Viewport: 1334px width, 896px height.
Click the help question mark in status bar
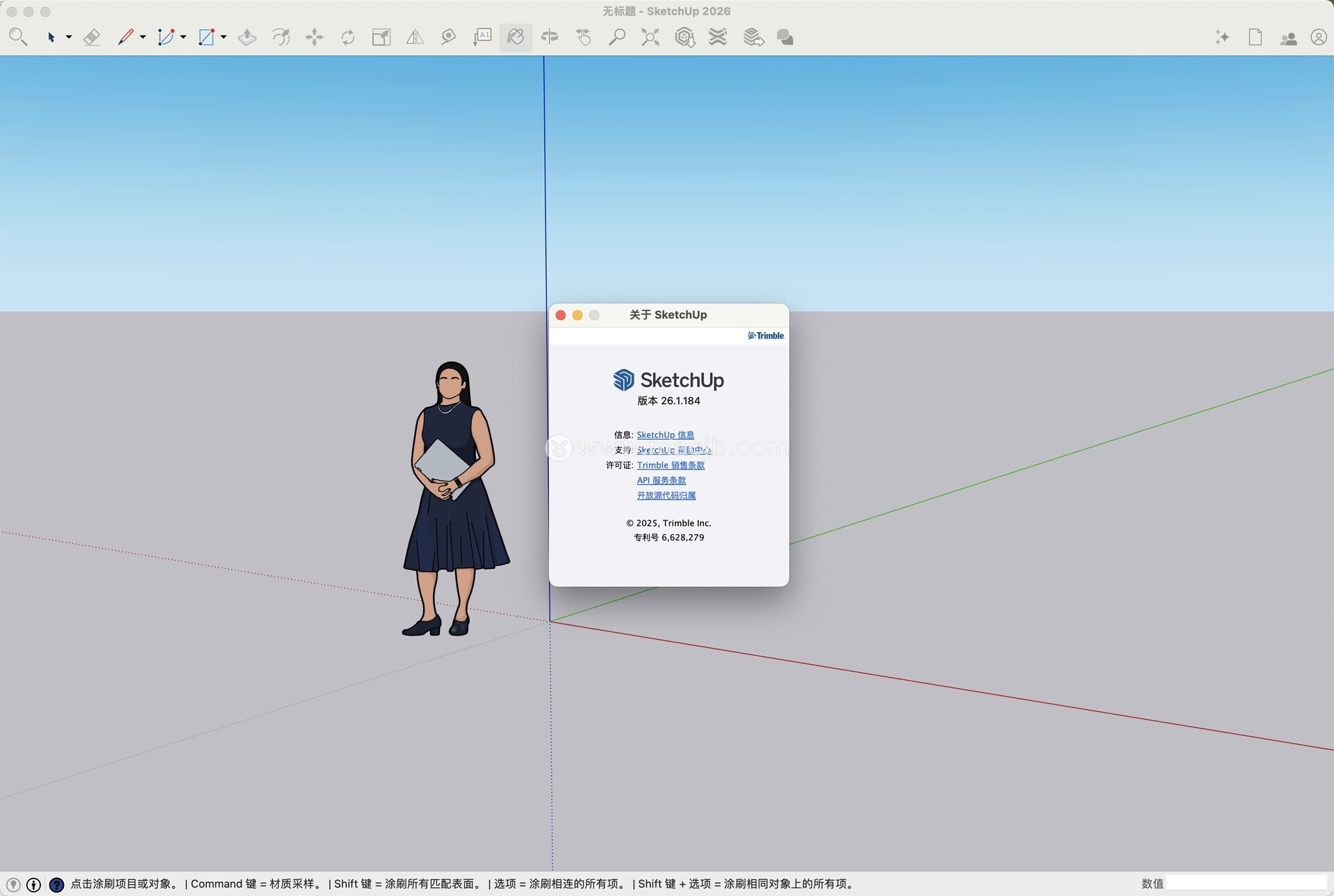pyautogui.click(x=57, y=884)
